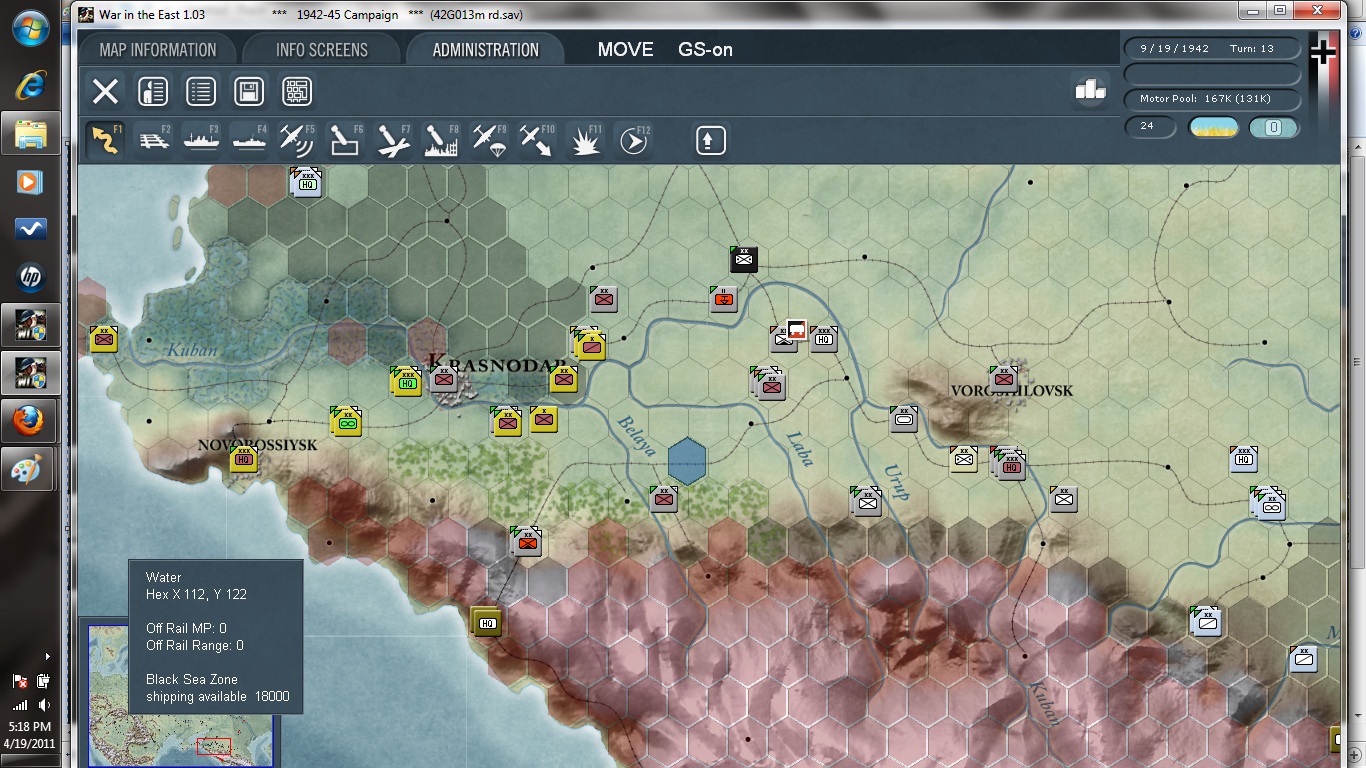1366x768 pixels.
Task: Click the wheat-field weather indicator
Action: pyautogui.click(x=1213, y=127)
